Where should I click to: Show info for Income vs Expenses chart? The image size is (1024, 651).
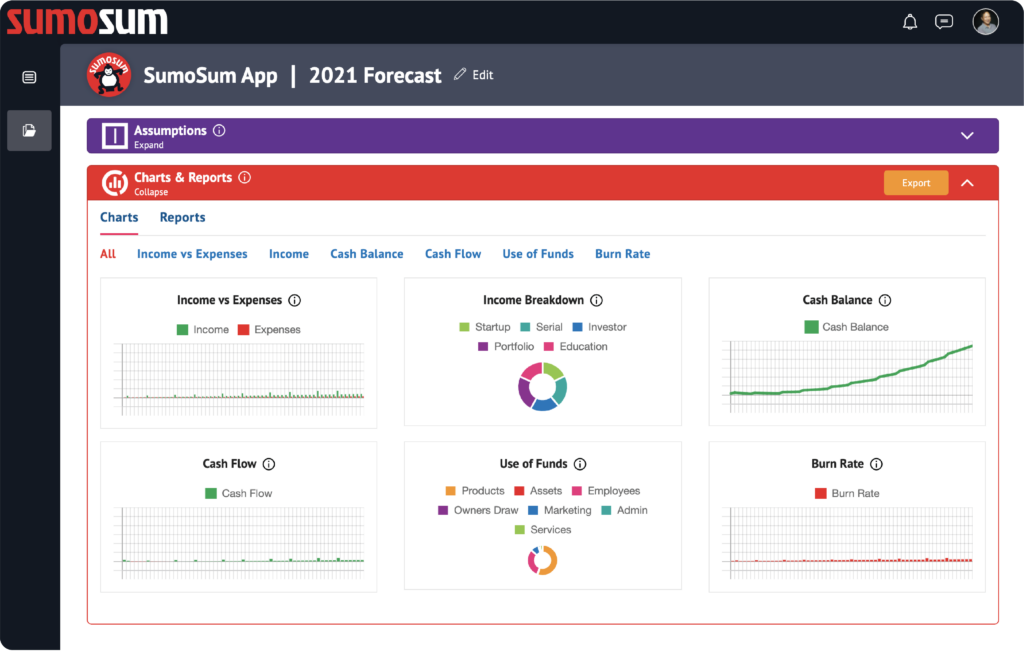click(x=295, y=300)
